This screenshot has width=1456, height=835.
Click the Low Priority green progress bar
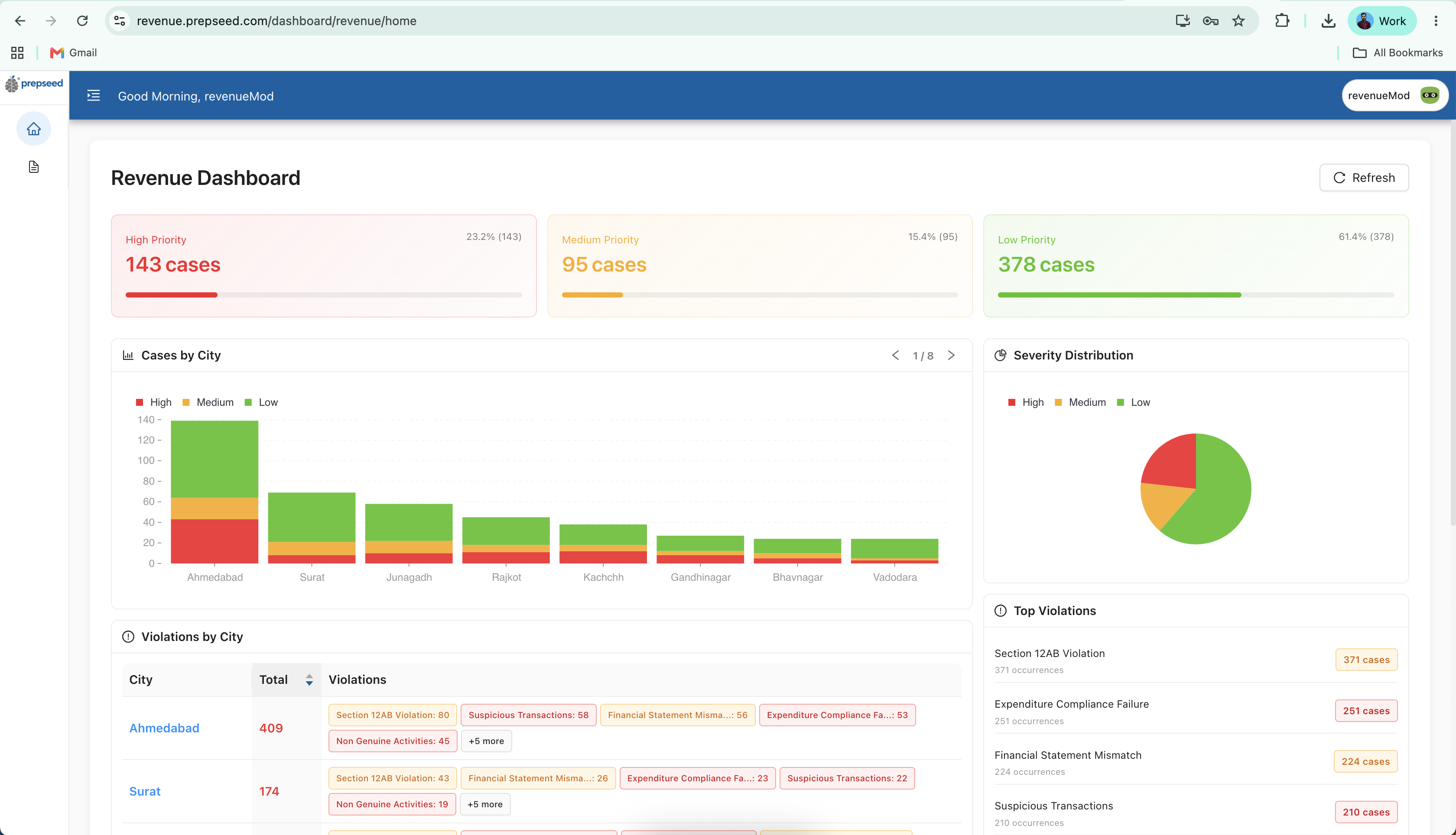point(1119,295)
